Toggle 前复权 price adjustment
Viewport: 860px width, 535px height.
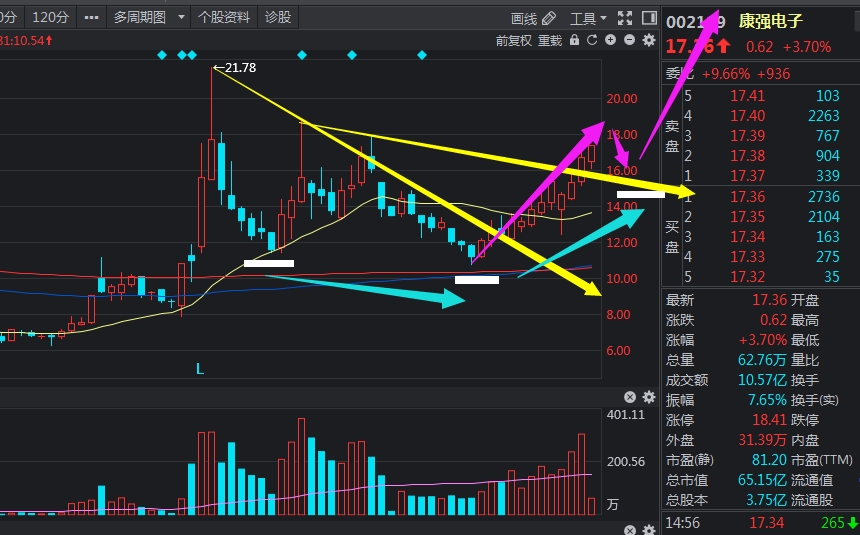(x=514, y=41)
